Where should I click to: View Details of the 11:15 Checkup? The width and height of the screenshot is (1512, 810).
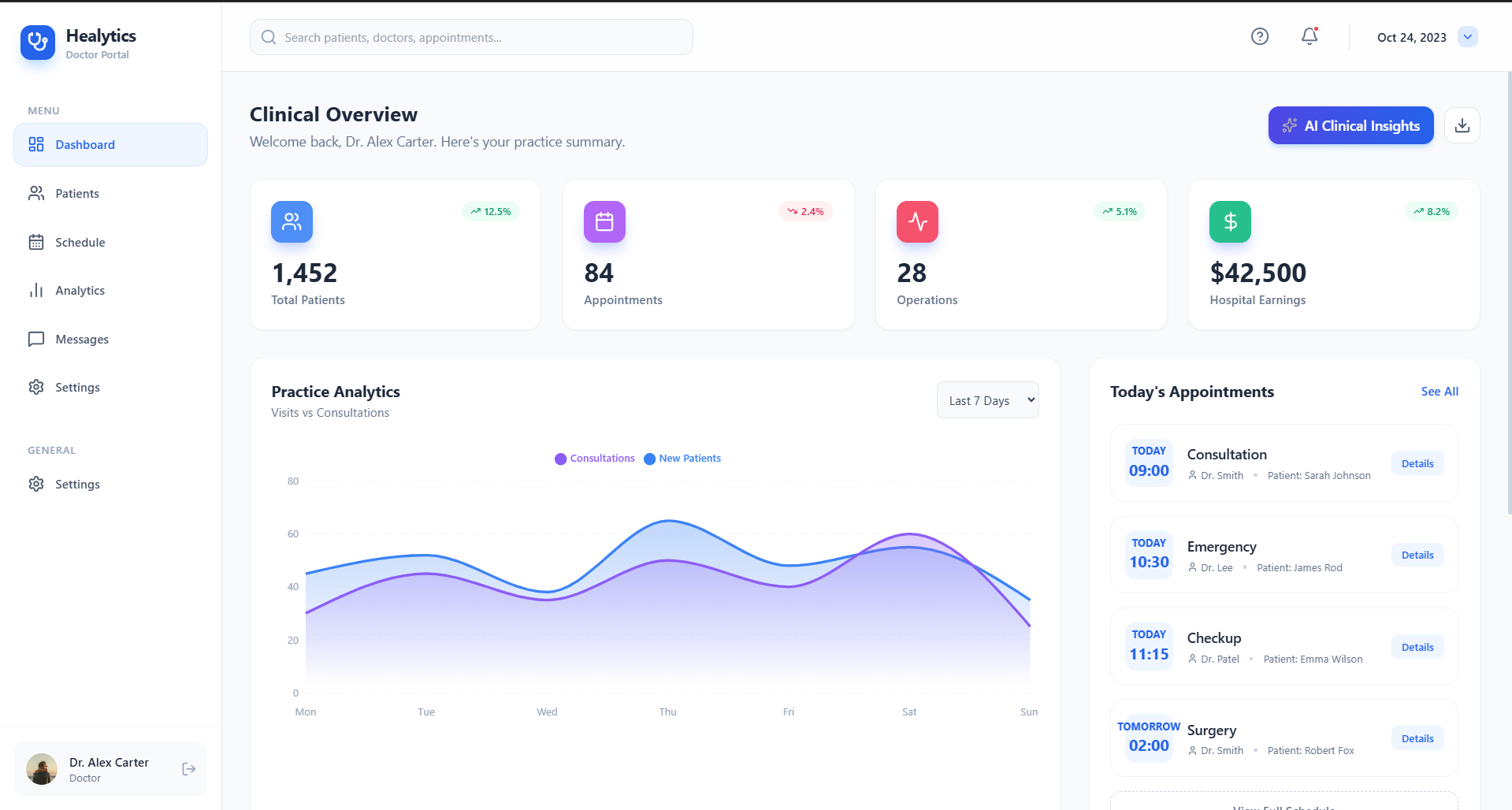pyautogui.click(x=1417, y=647)
